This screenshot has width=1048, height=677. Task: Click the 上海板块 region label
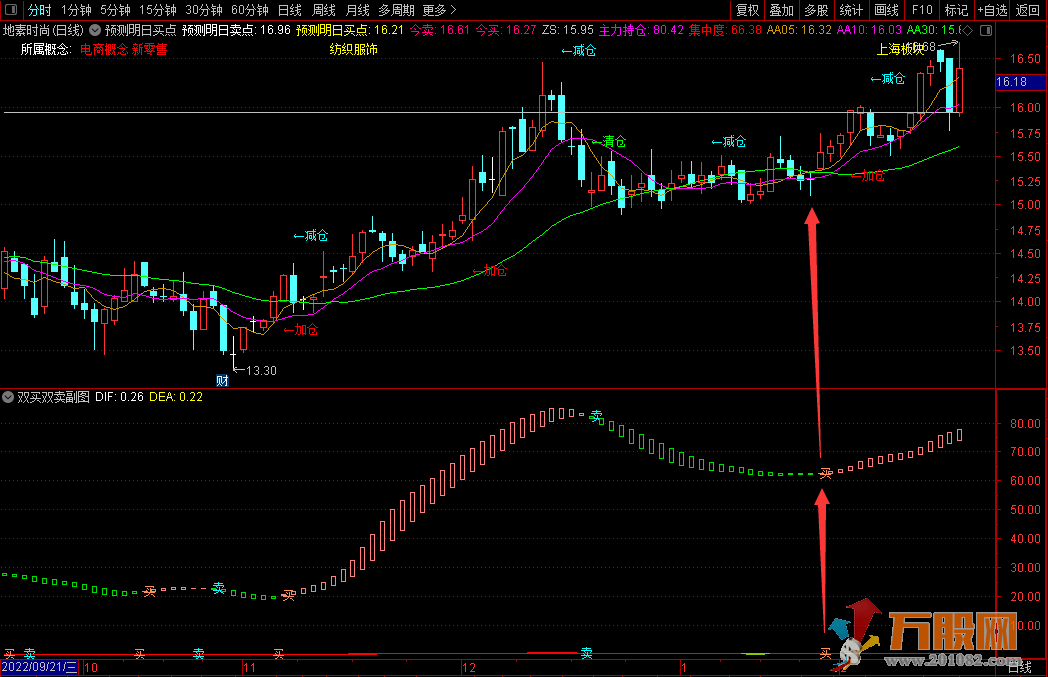tap(900, 49)
